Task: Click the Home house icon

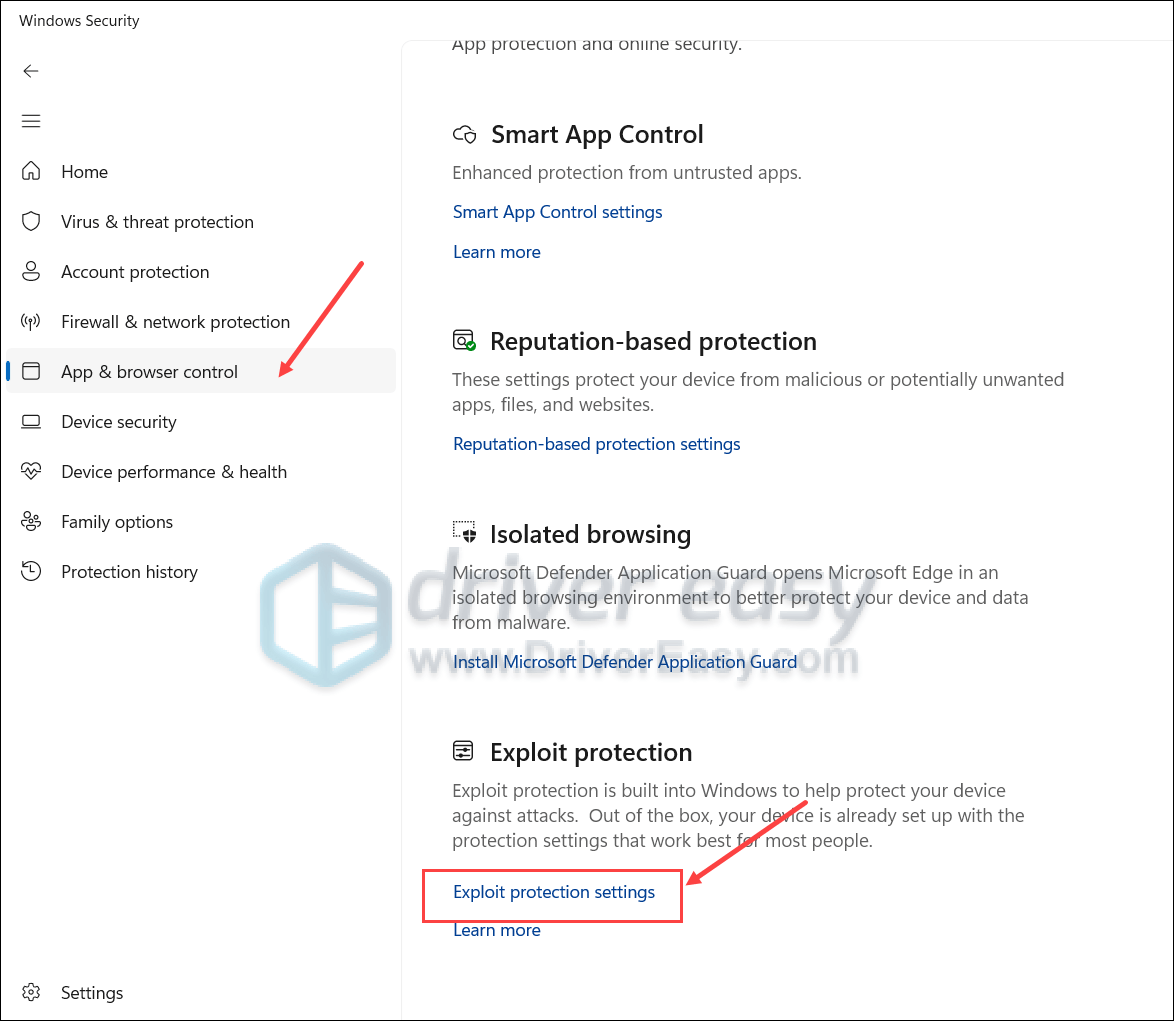Action: coord(31,171)
